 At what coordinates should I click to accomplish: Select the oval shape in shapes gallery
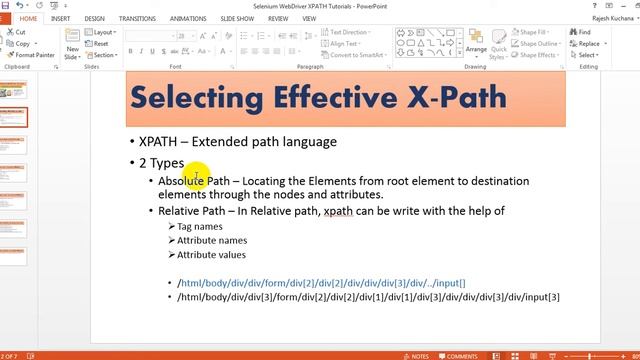click(x=400, y=42)
